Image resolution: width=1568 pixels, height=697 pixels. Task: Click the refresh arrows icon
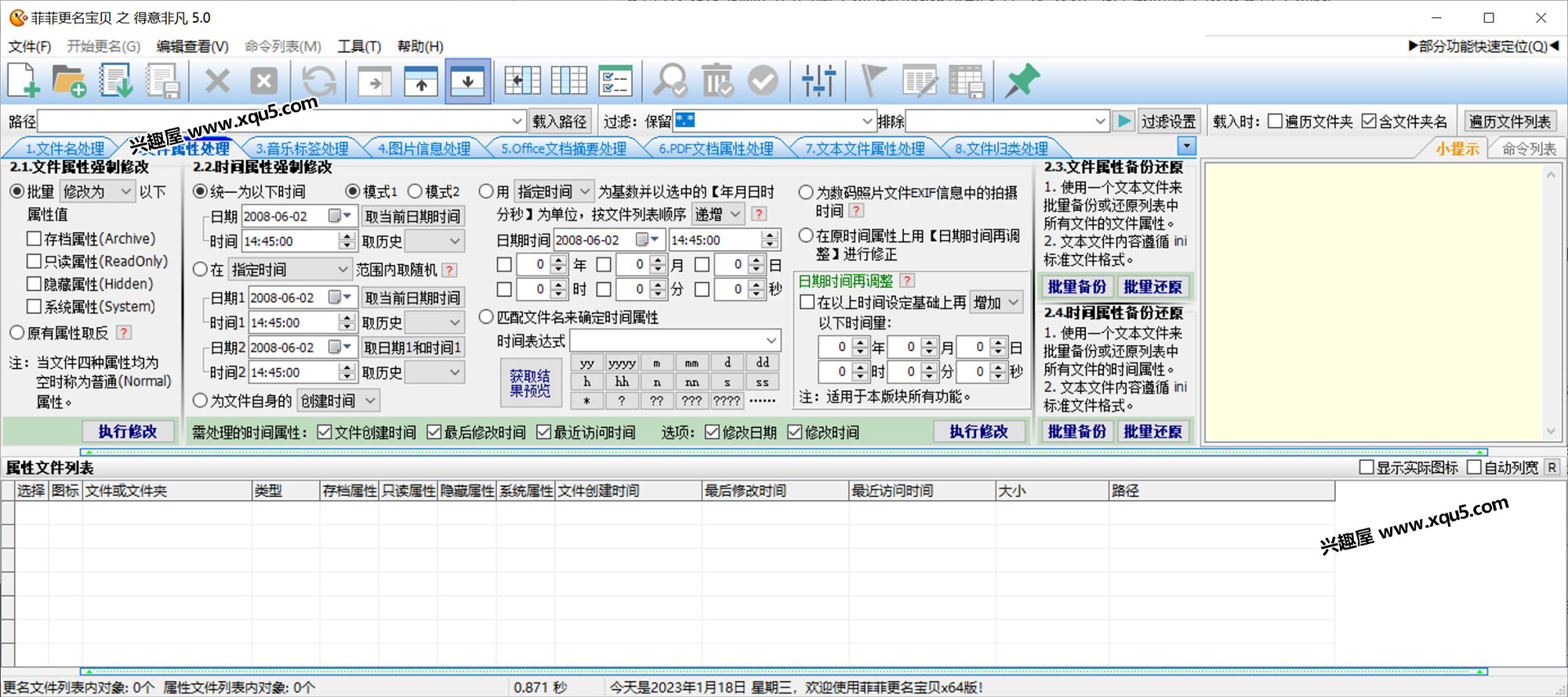coord(319,81)
